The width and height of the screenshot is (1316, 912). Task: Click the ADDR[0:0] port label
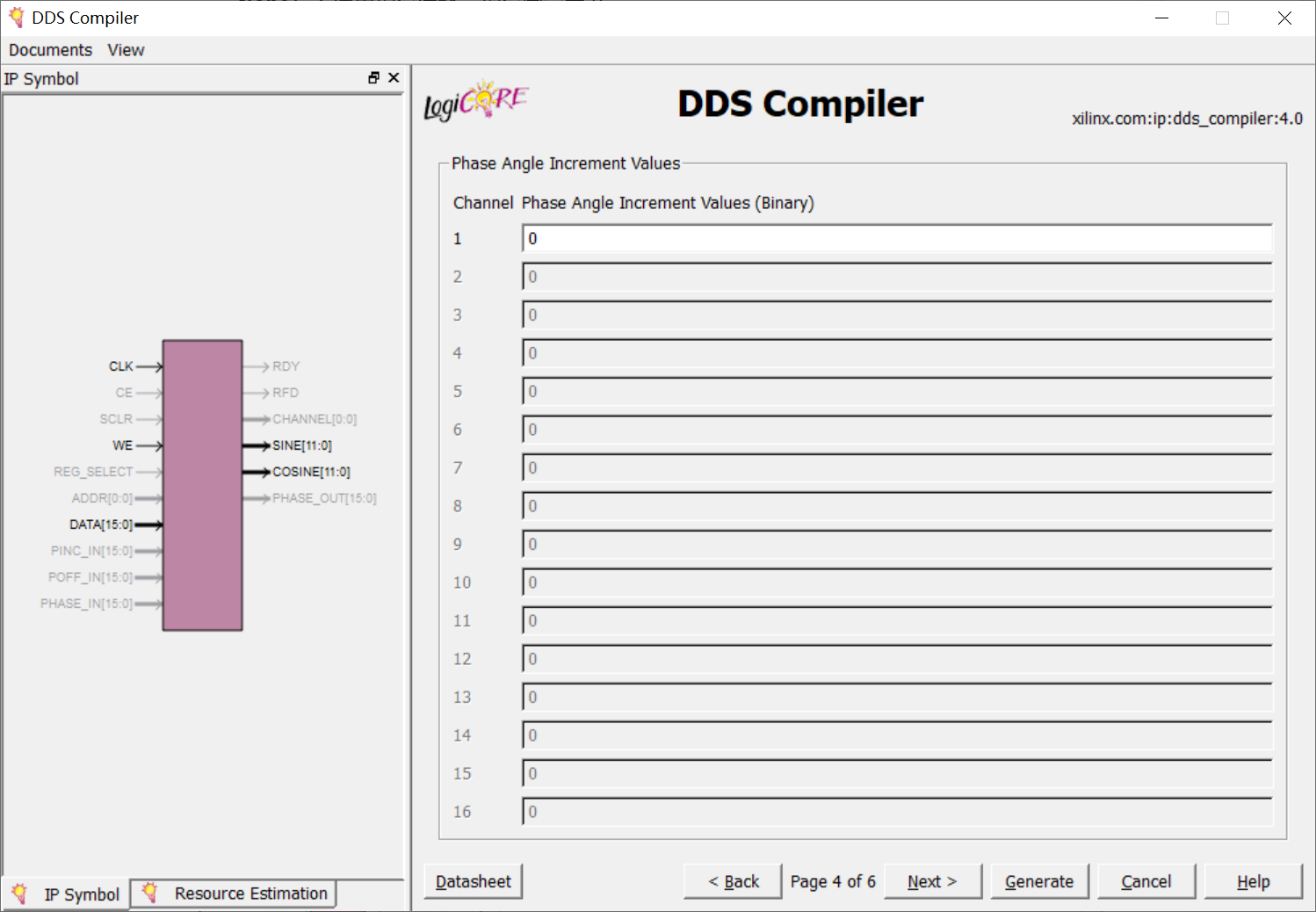(x=102, y=498)
